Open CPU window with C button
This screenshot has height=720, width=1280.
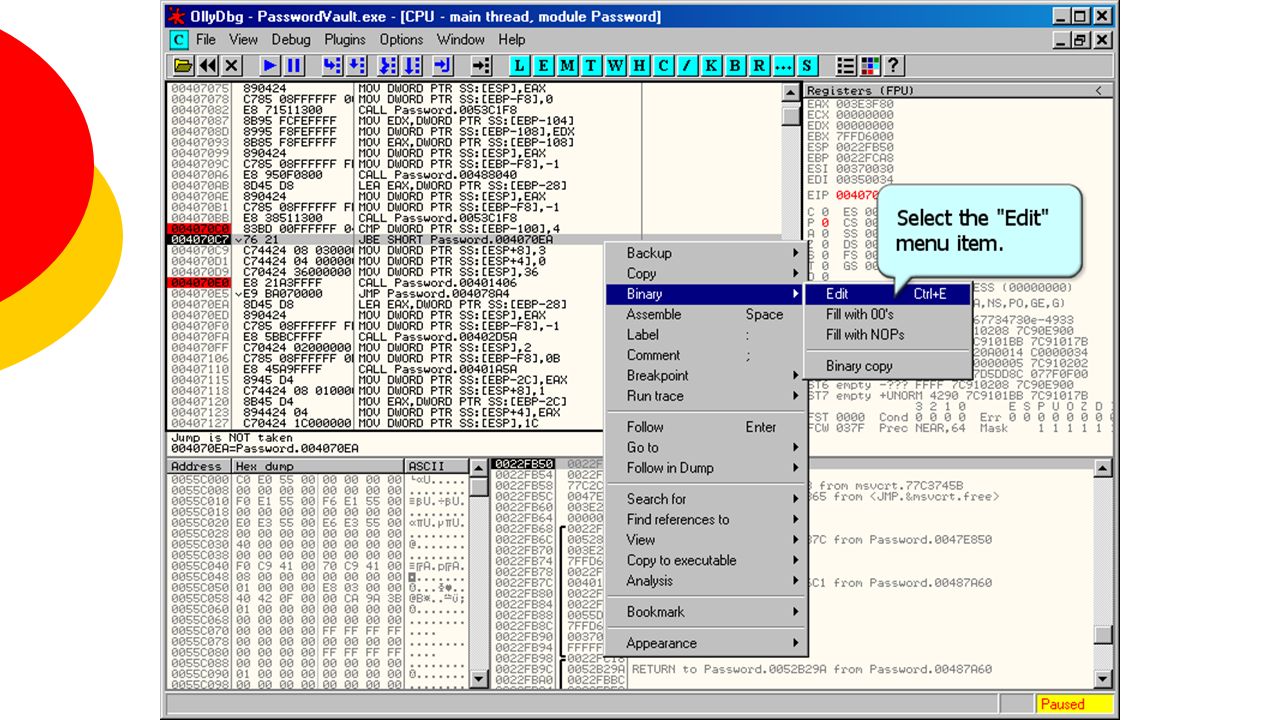pyautogui.click(x=664, y=66)
